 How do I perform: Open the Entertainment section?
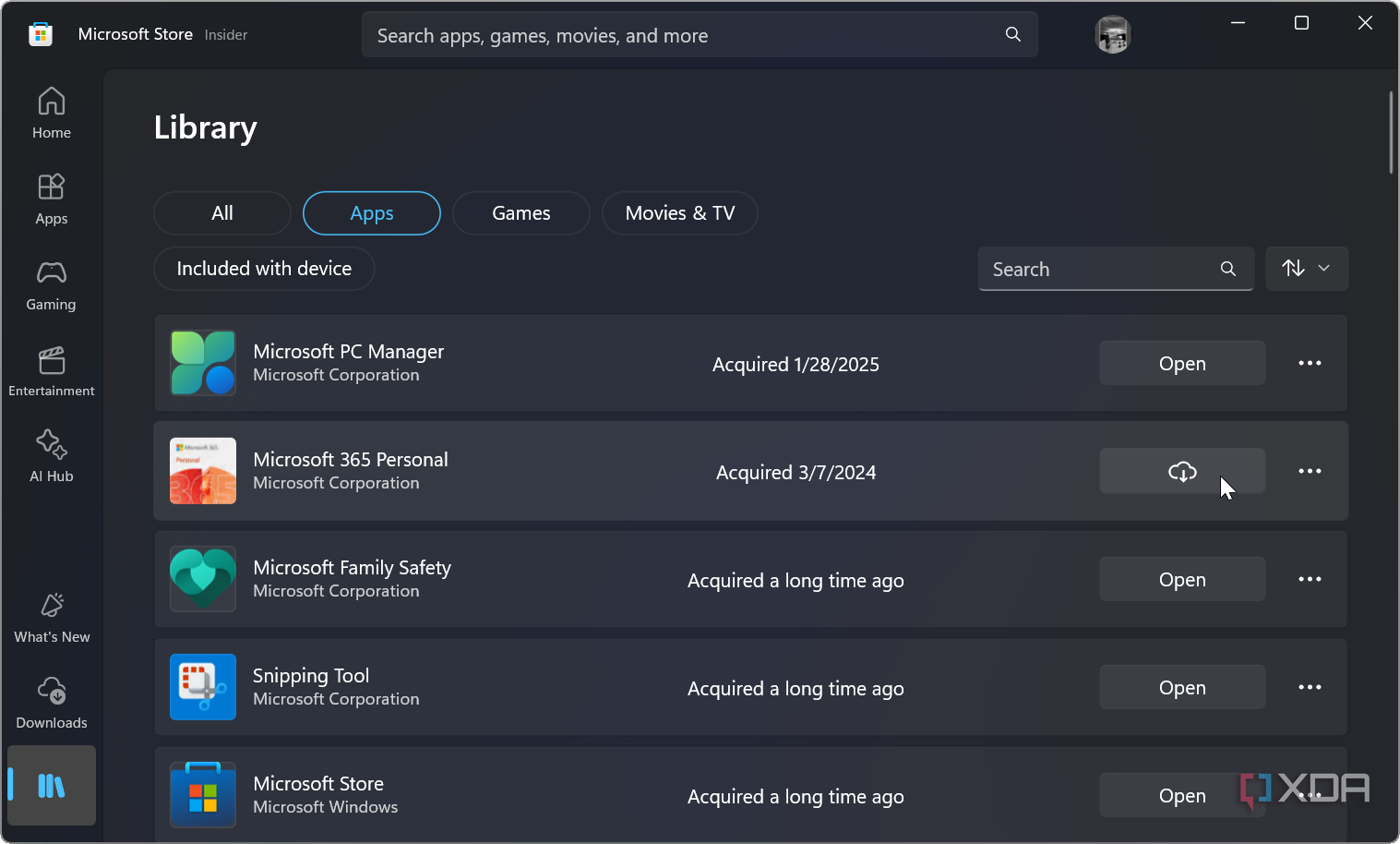(52, 371)
